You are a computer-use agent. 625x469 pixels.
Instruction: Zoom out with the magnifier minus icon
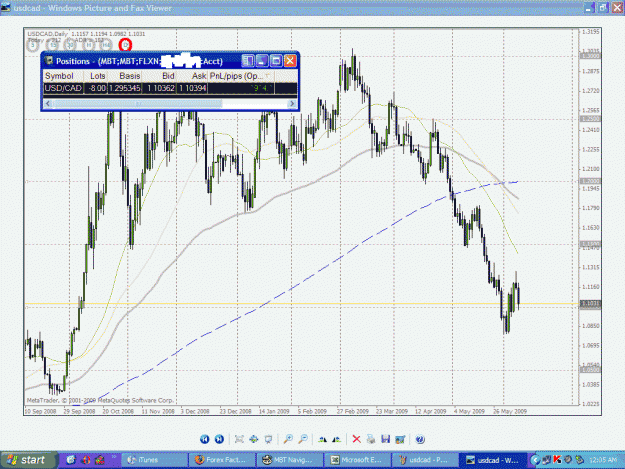tap(303, 439)
